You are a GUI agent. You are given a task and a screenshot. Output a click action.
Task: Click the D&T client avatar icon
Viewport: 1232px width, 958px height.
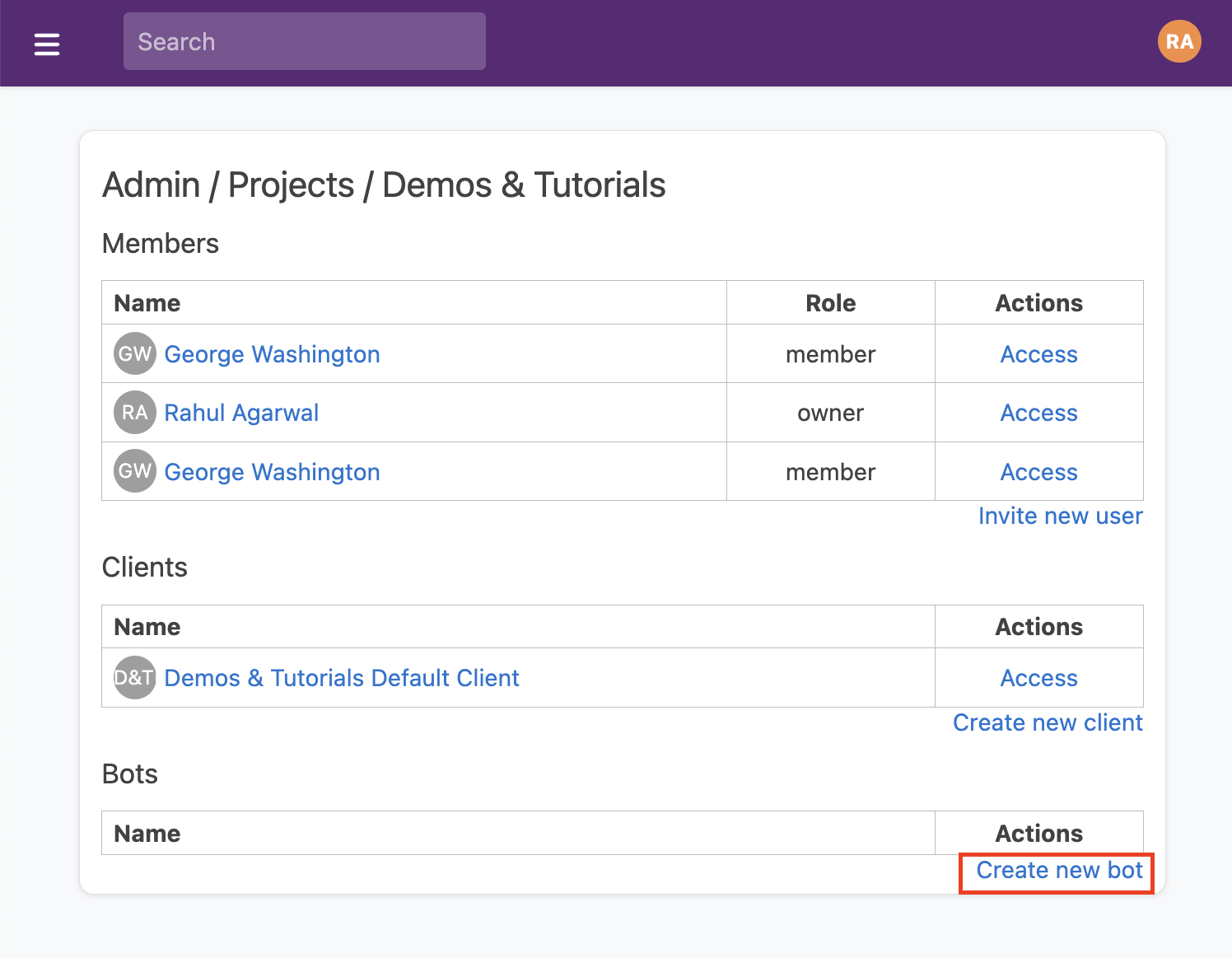coord(135,678)
